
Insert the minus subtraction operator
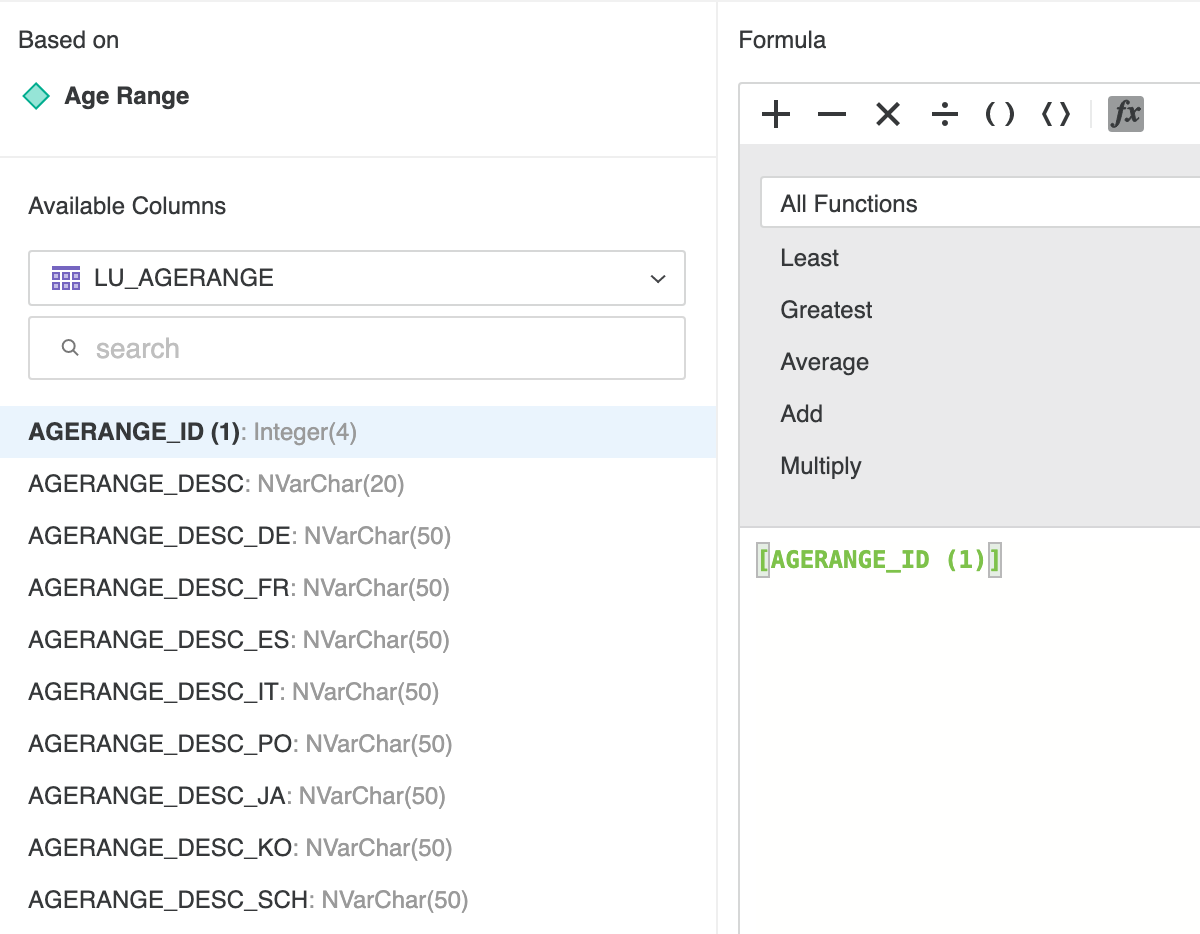tap(831, 115)
